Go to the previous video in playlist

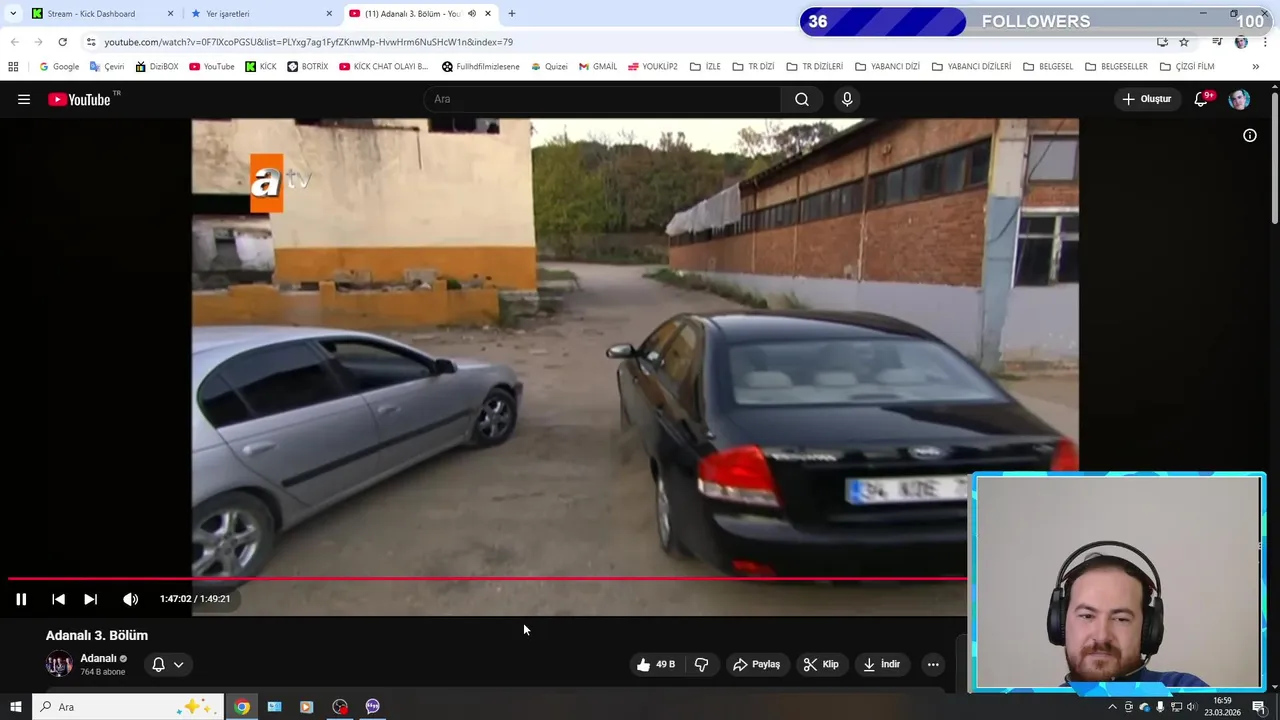coord(58,599)
